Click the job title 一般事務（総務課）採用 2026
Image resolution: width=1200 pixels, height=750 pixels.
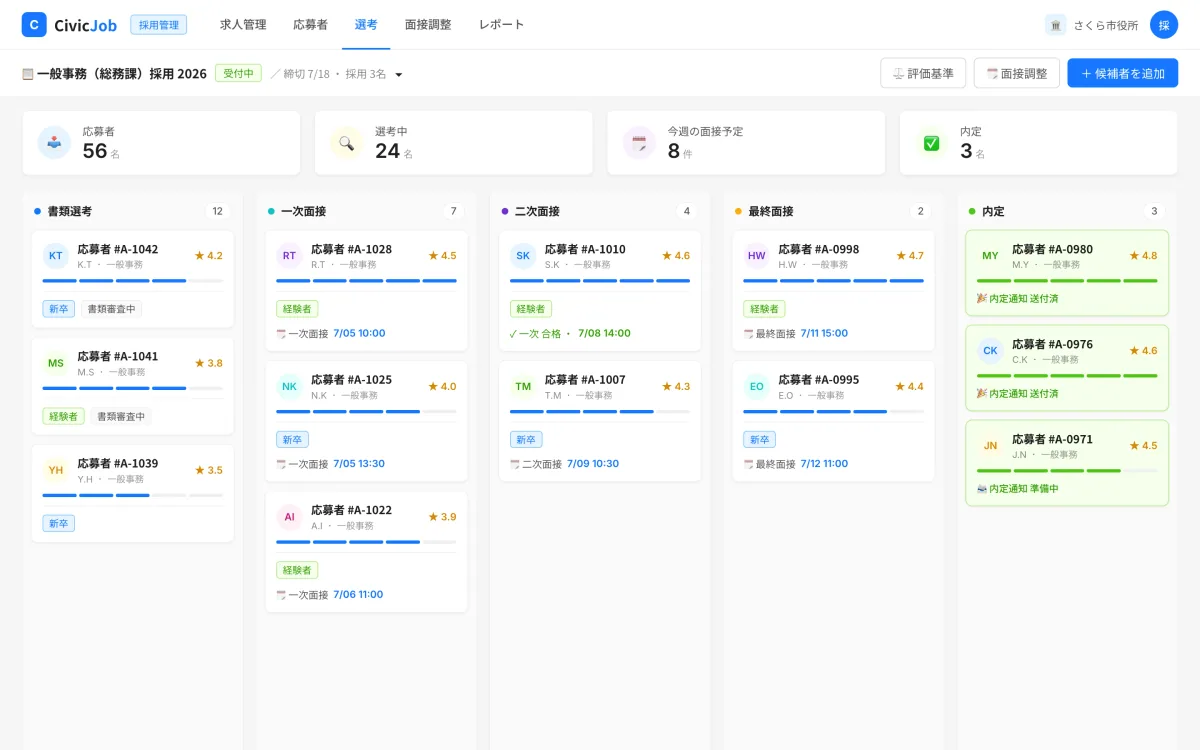[121, 74]
